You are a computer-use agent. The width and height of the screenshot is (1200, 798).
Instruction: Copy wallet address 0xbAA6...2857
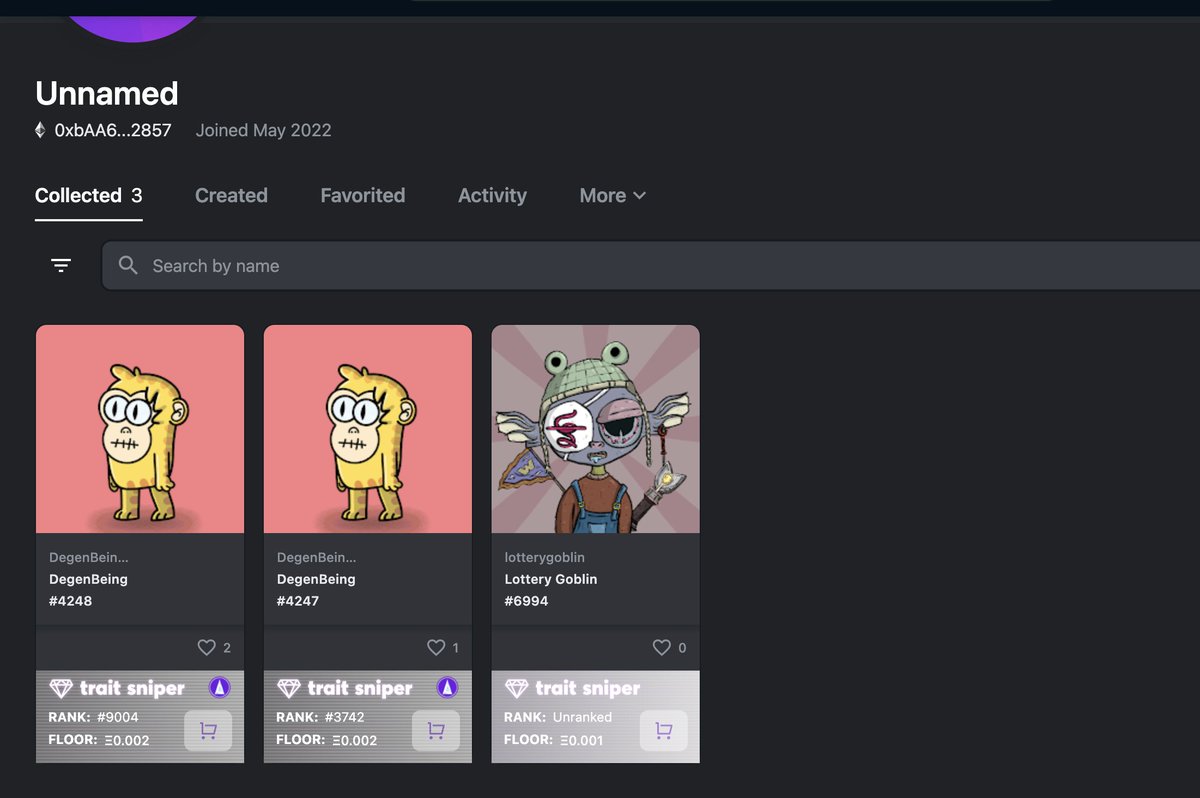(113, 130)
